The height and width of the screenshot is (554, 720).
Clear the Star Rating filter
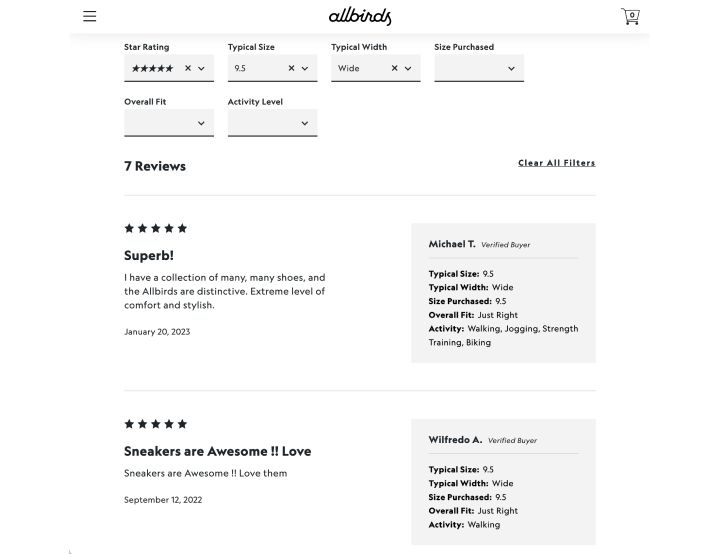(x=188, y=68)
